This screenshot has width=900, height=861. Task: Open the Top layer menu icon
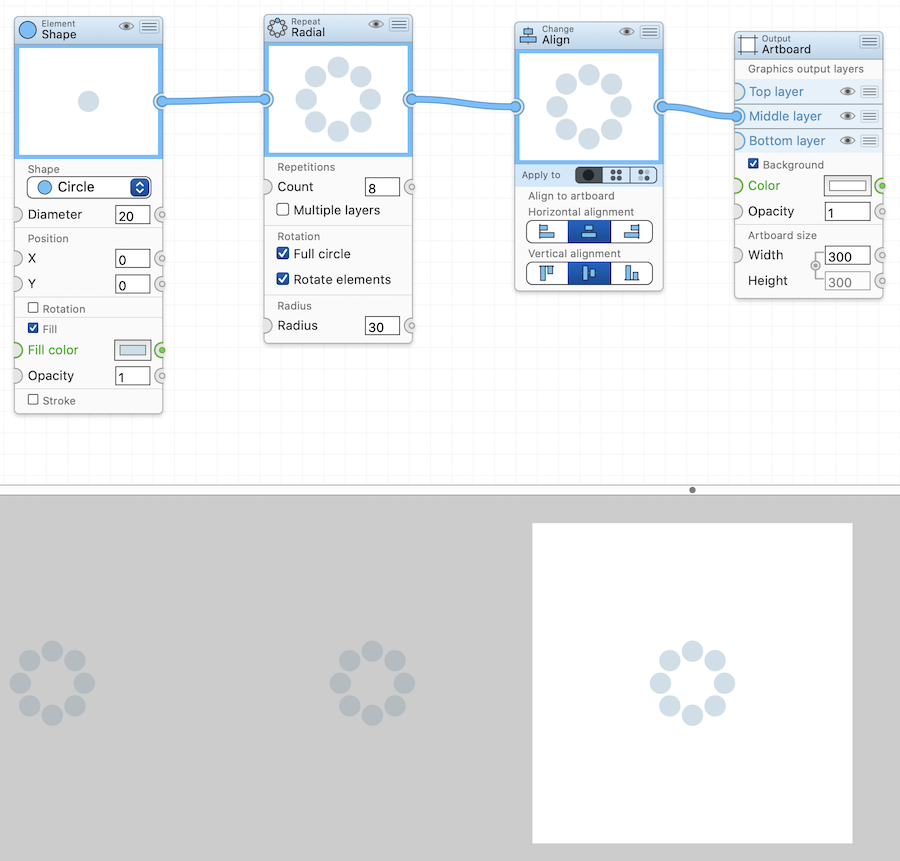click(869, 91)
